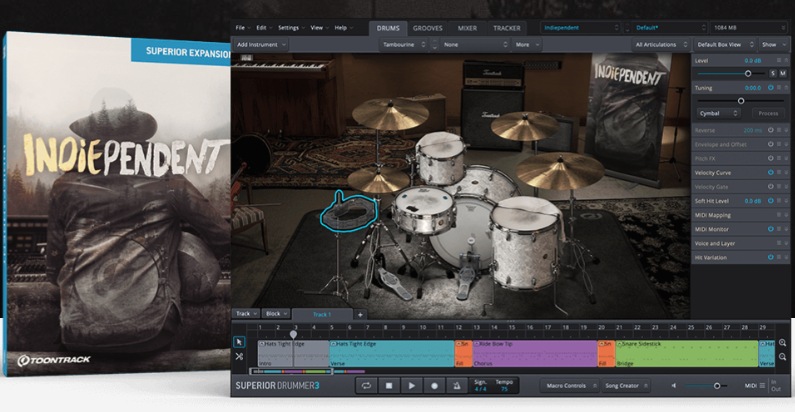Enable the Velocity Gate power button
The width and height of the screenshot is (795, 412).
[x=771, y=187]
